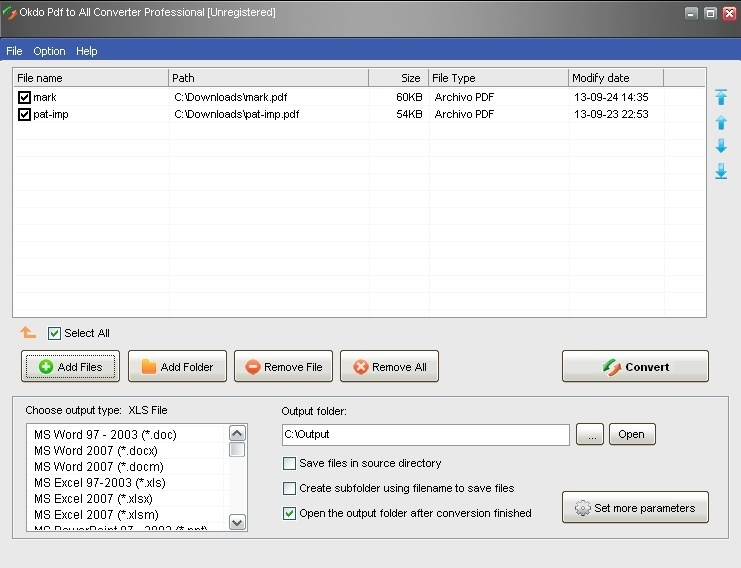Disable Open the output folder after conversion
This screenshot has height=568, width=741.
pyautogui.click(x=289, y=513)
